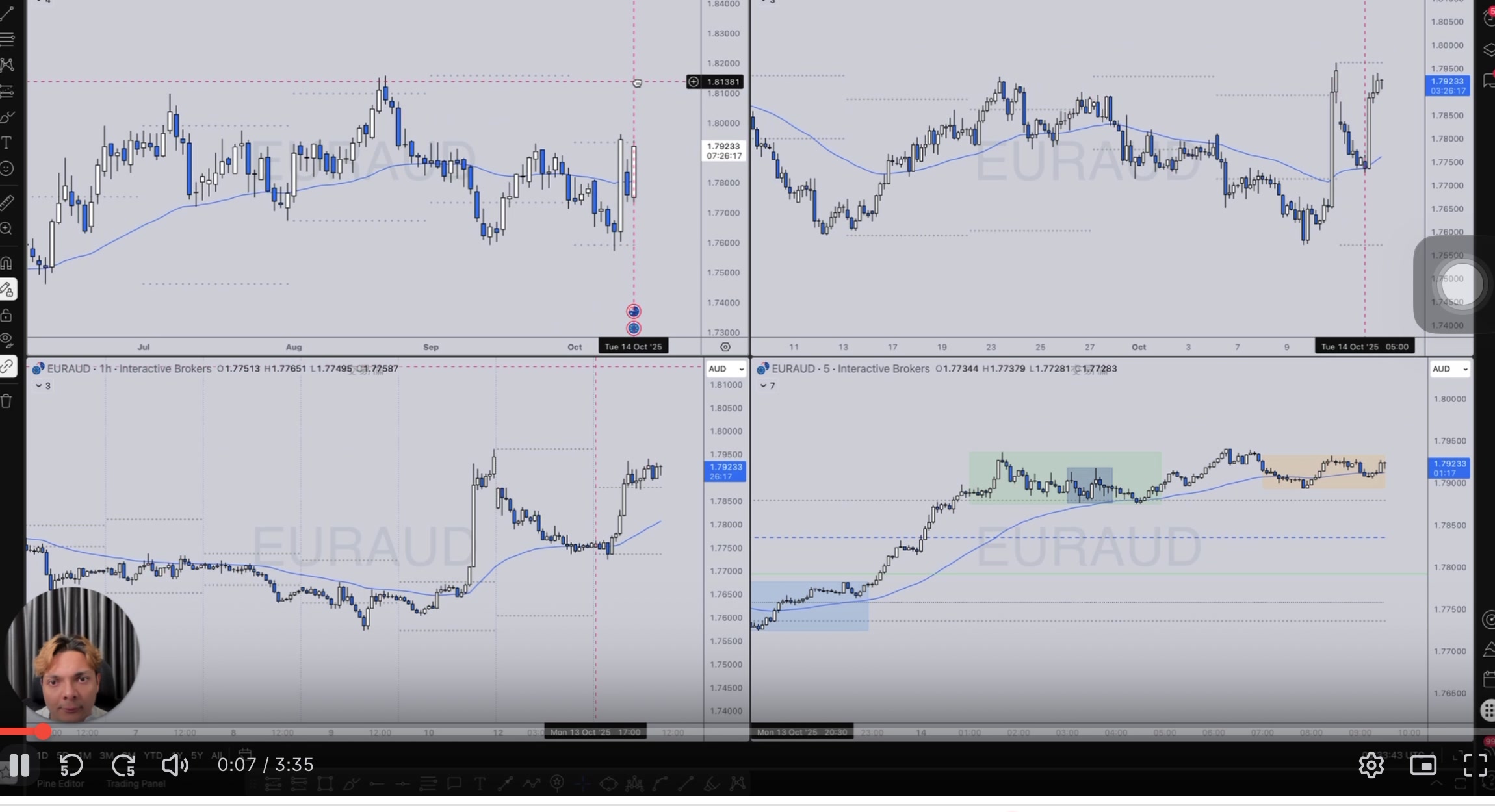Screen dimensions: 1495x812
Task: Expand the indicators list showing 7 on the 5-minute chart
Action: (767, 385)
